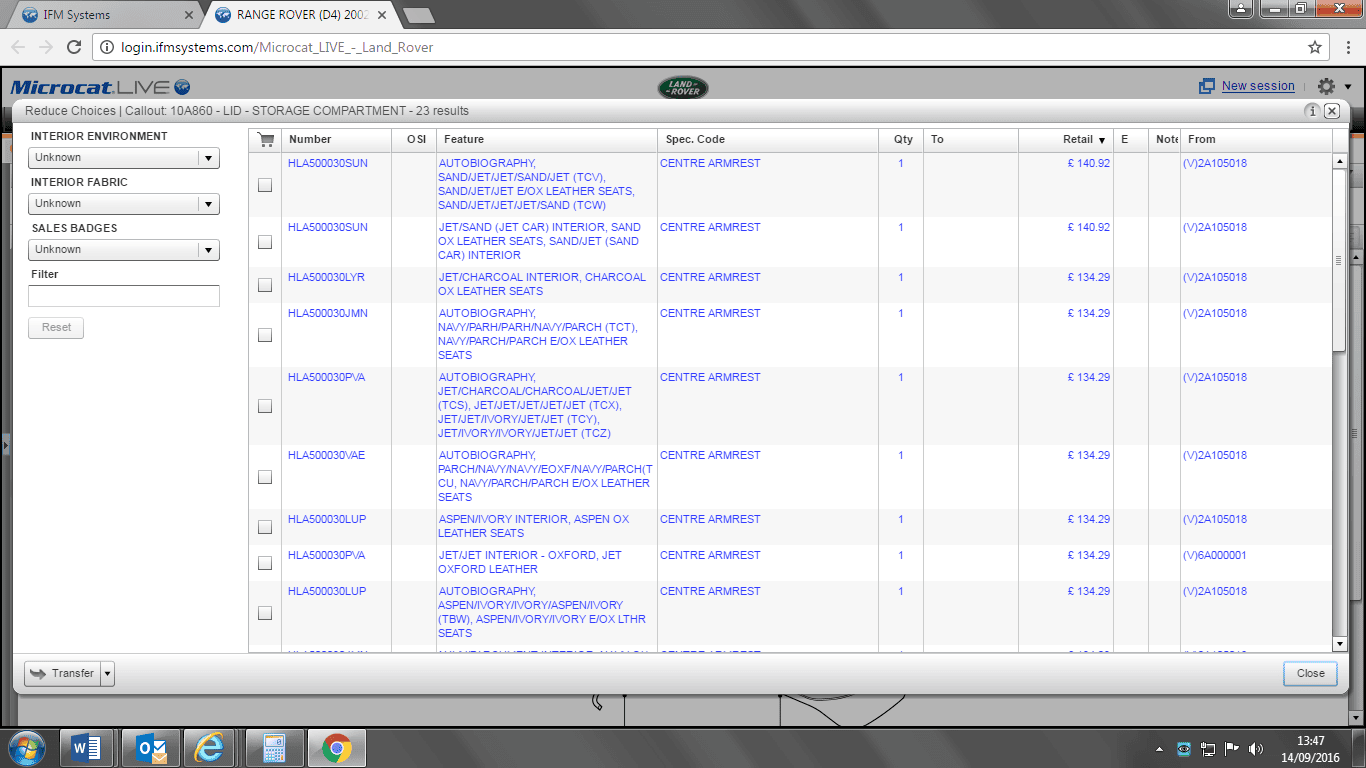Click the Land Rover logo

683,88
